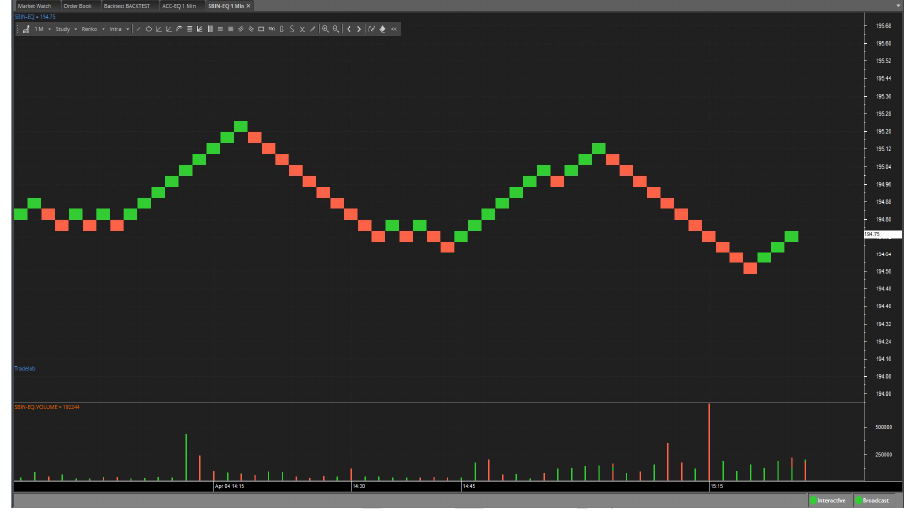The image size is (914, 516).
Task: Click the zoom in magnifier icon
Action: [x=325, y=29]
